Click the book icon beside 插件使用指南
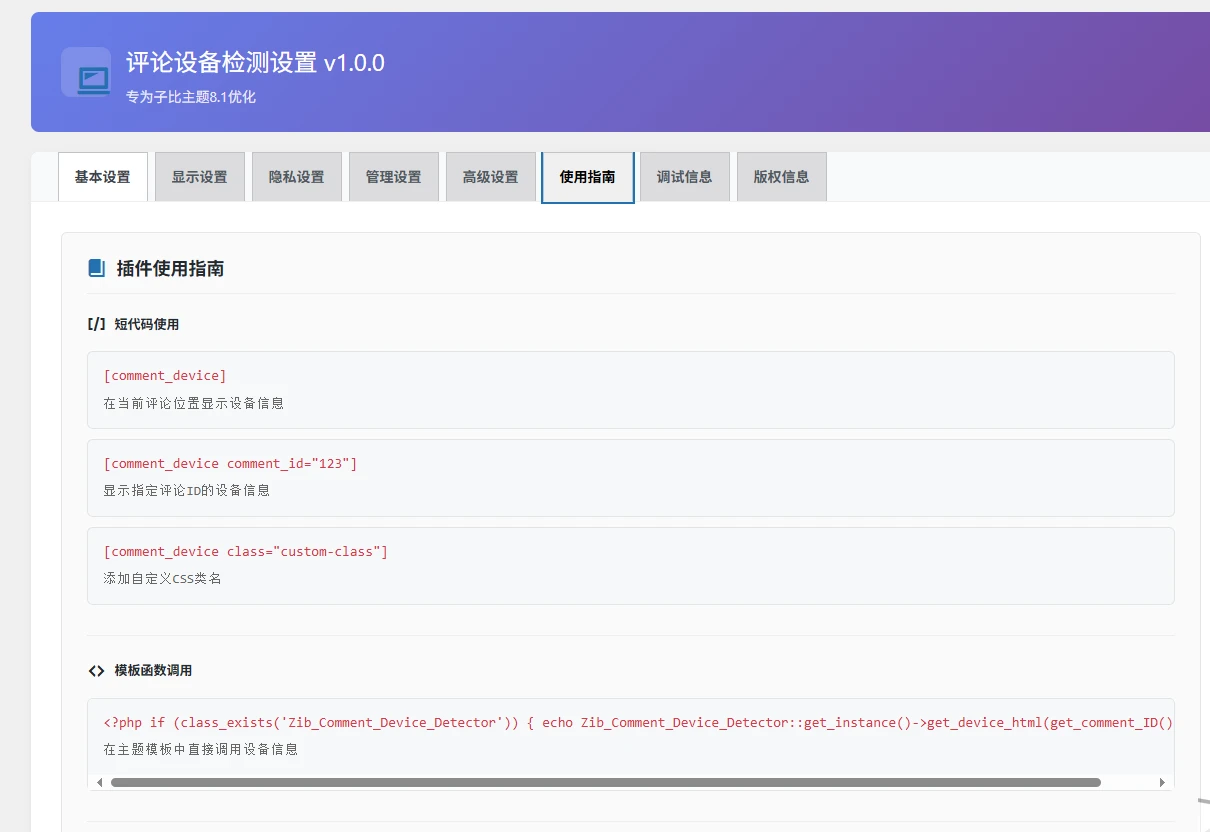This screenshot has width=1210, height=832. [96, 268]
